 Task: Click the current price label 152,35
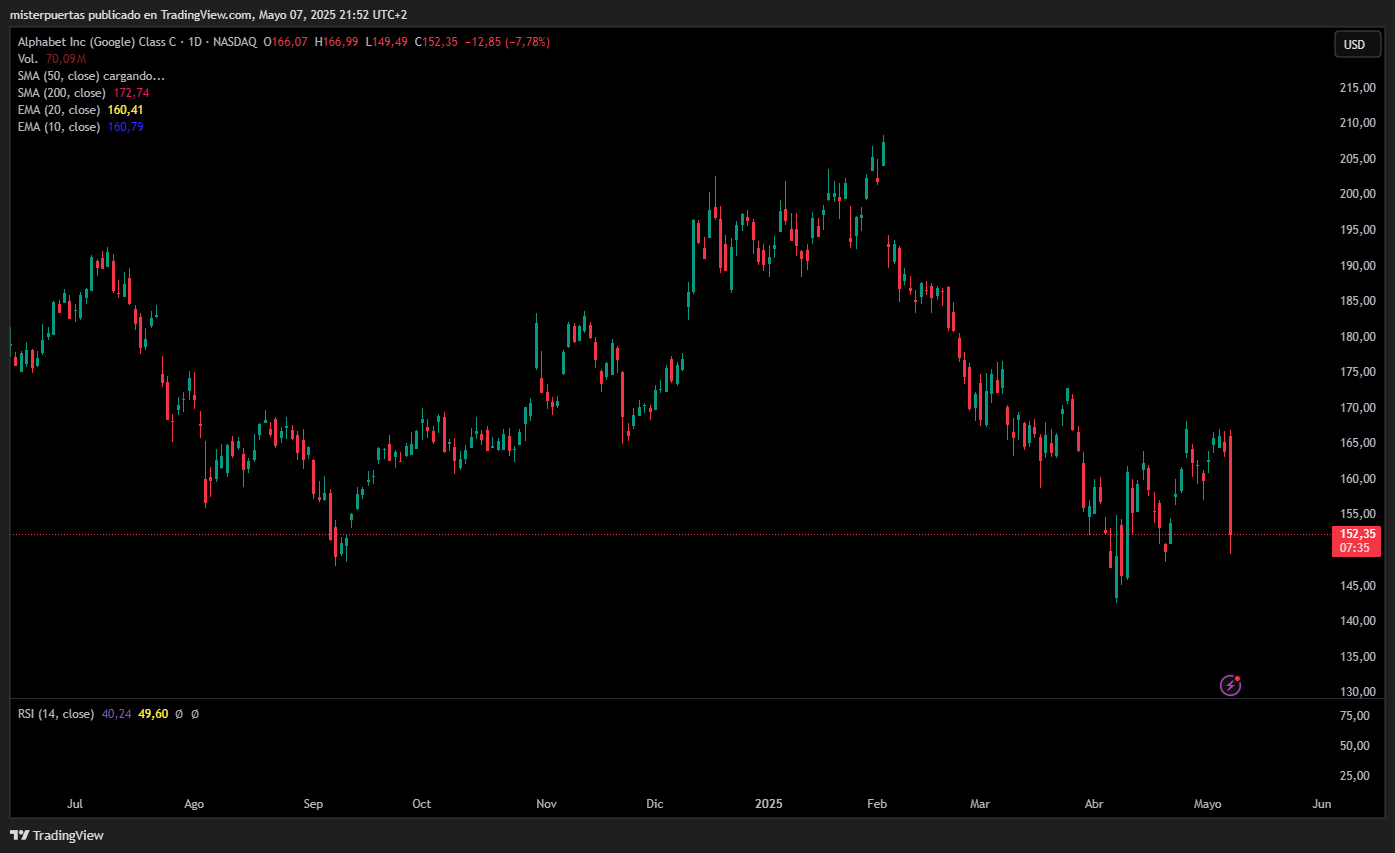click(1355, 534)
